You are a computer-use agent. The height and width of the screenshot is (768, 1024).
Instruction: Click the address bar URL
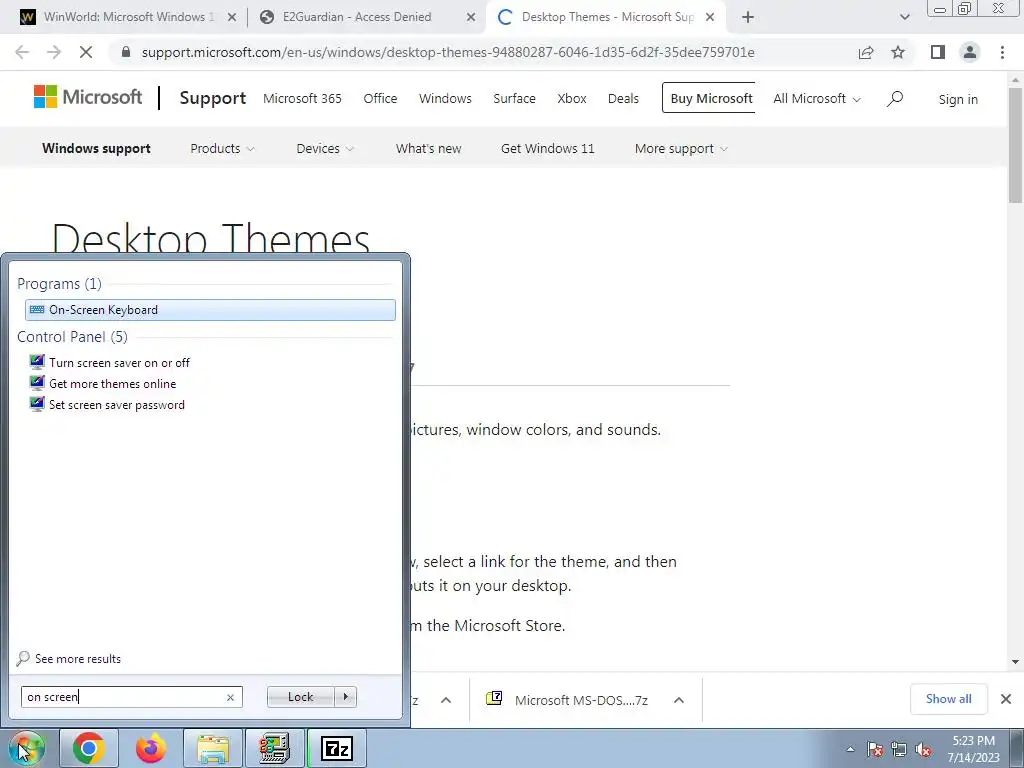[x=448, y=52]
